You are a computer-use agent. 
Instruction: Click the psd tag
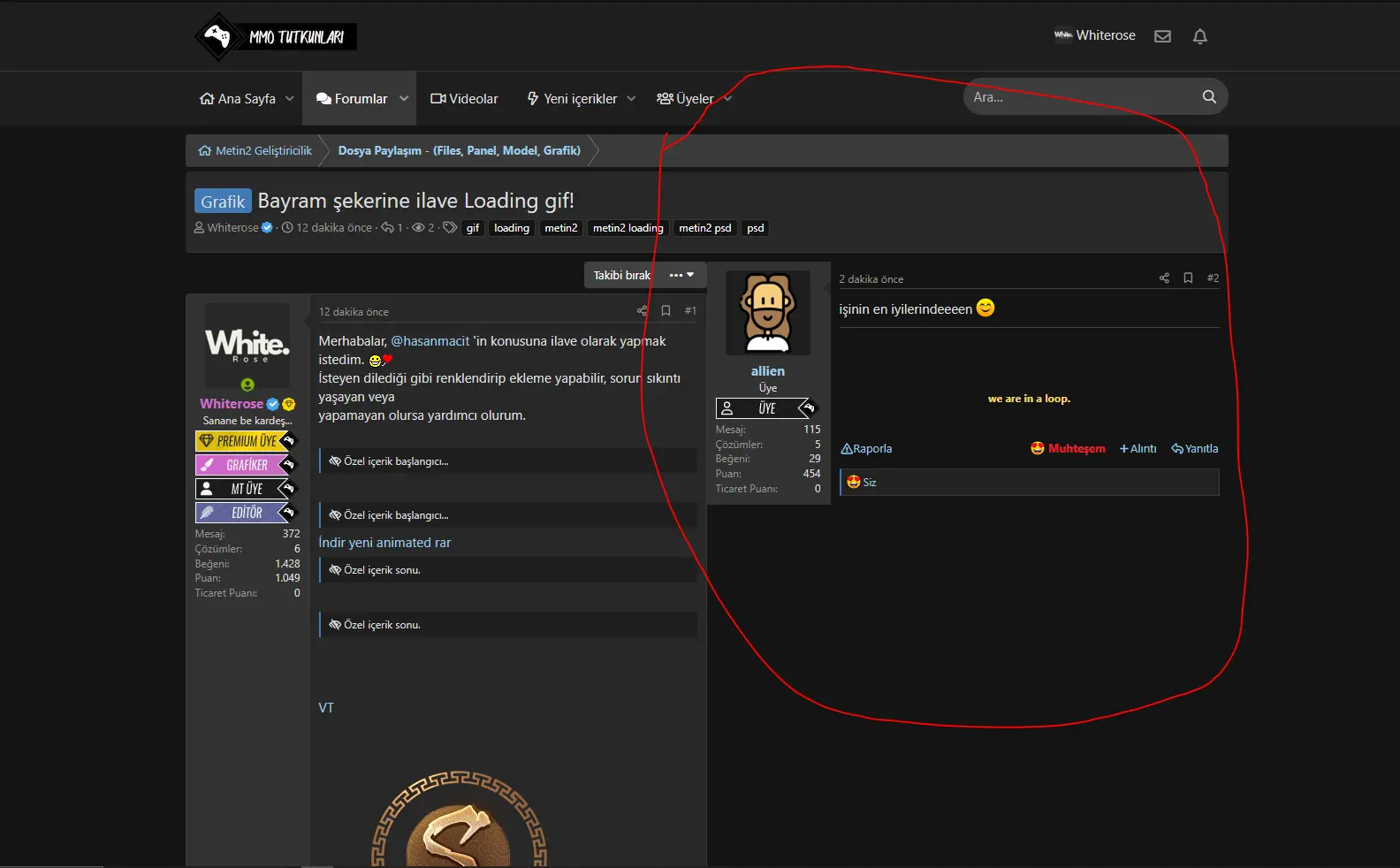(756, 228)
